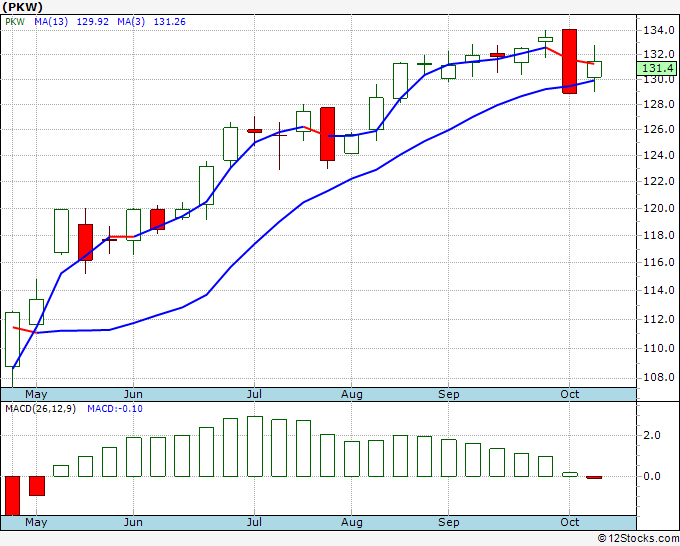The height and width of the screenshot is (546, 680).
Task: Click the 120.0 price axis label
Action: [658, 208]
